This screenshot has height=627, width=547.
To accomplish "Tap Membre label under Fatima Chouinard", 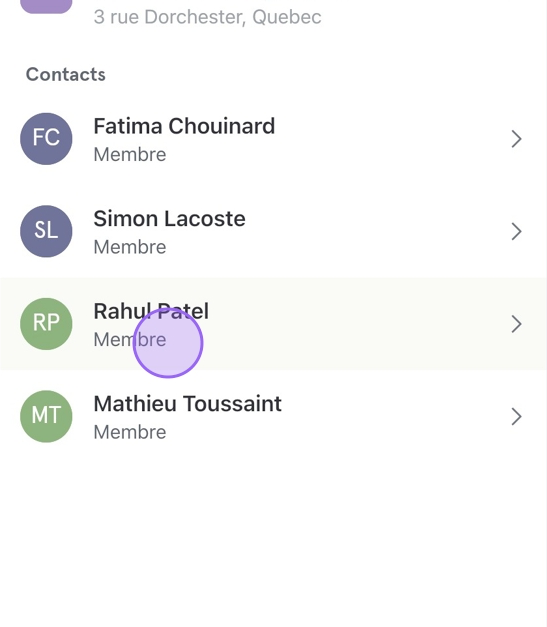I will [x=130, y=154].
